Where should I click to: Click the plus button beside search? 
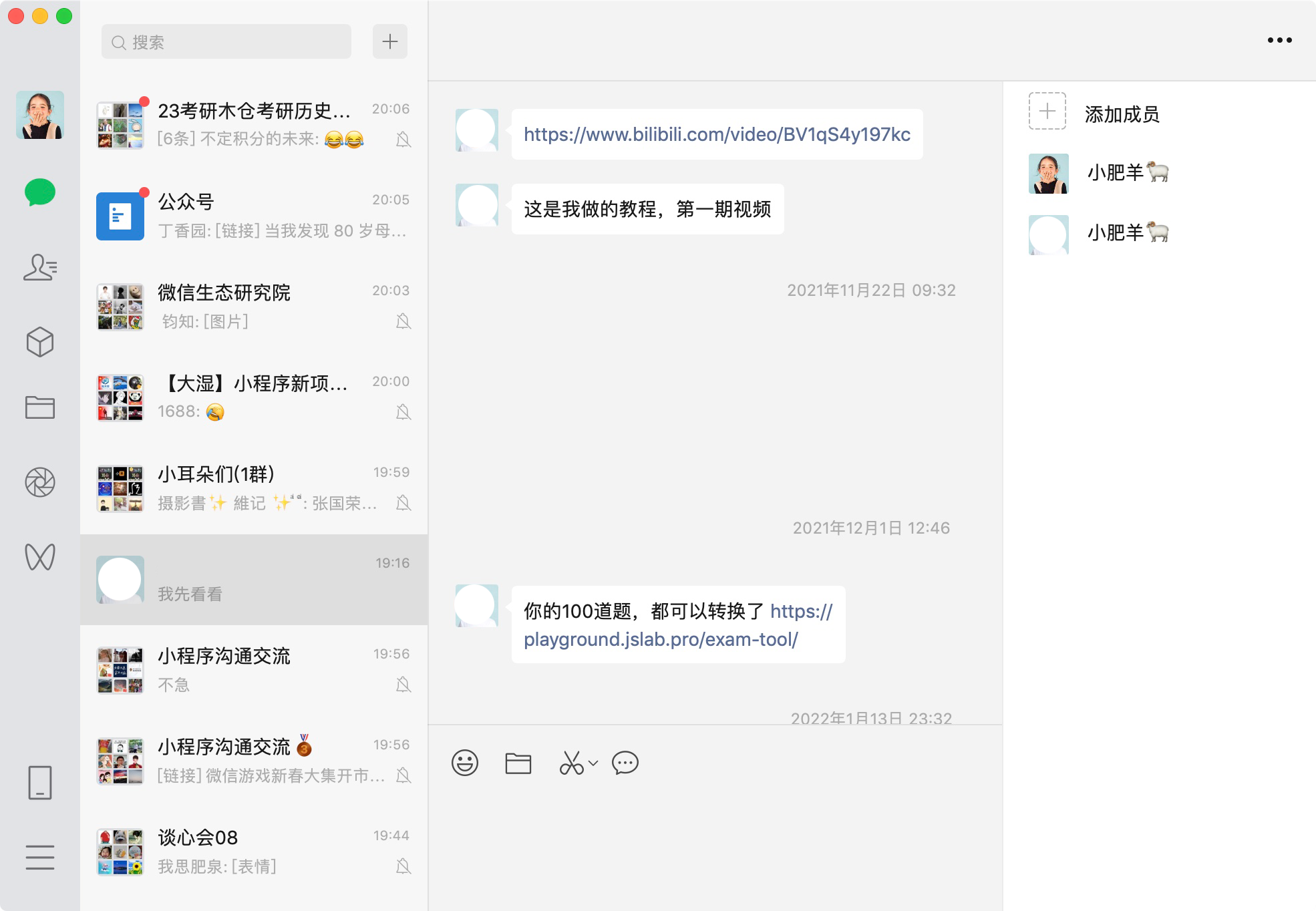point(390,42)
